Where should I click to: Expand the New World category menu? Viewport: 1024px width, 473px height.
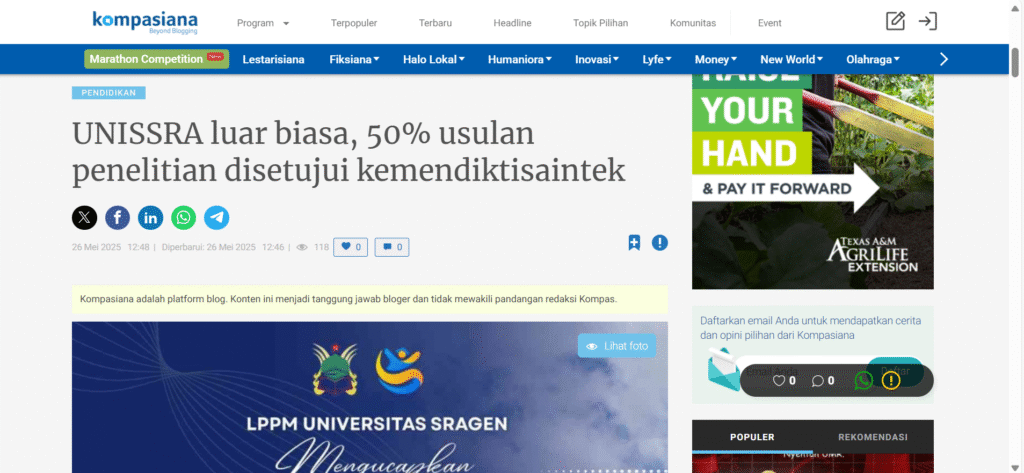click(x=791, y=59)
